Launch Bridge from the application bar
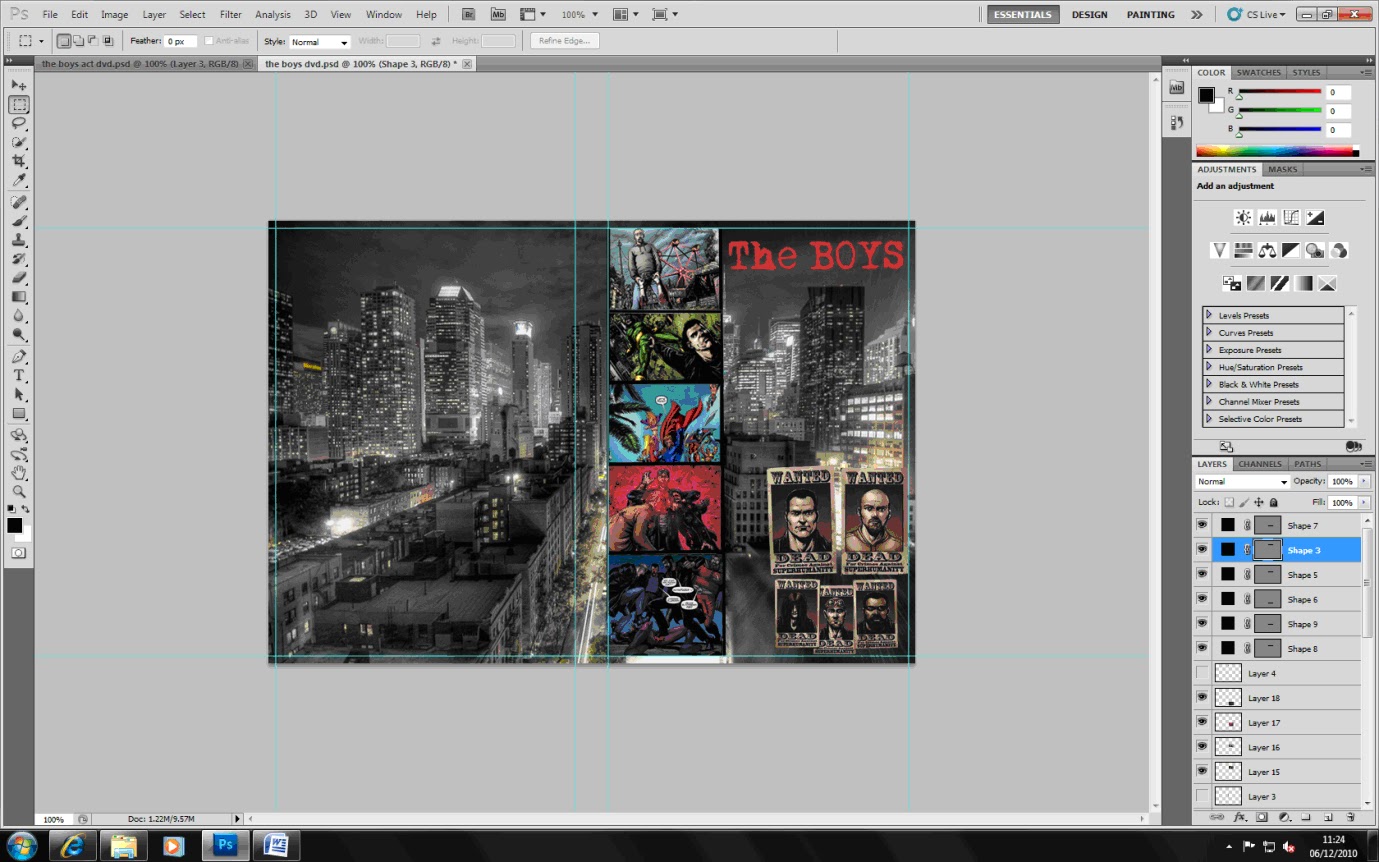This screenshot has width=1379, height=862. [x=469, y=15]
